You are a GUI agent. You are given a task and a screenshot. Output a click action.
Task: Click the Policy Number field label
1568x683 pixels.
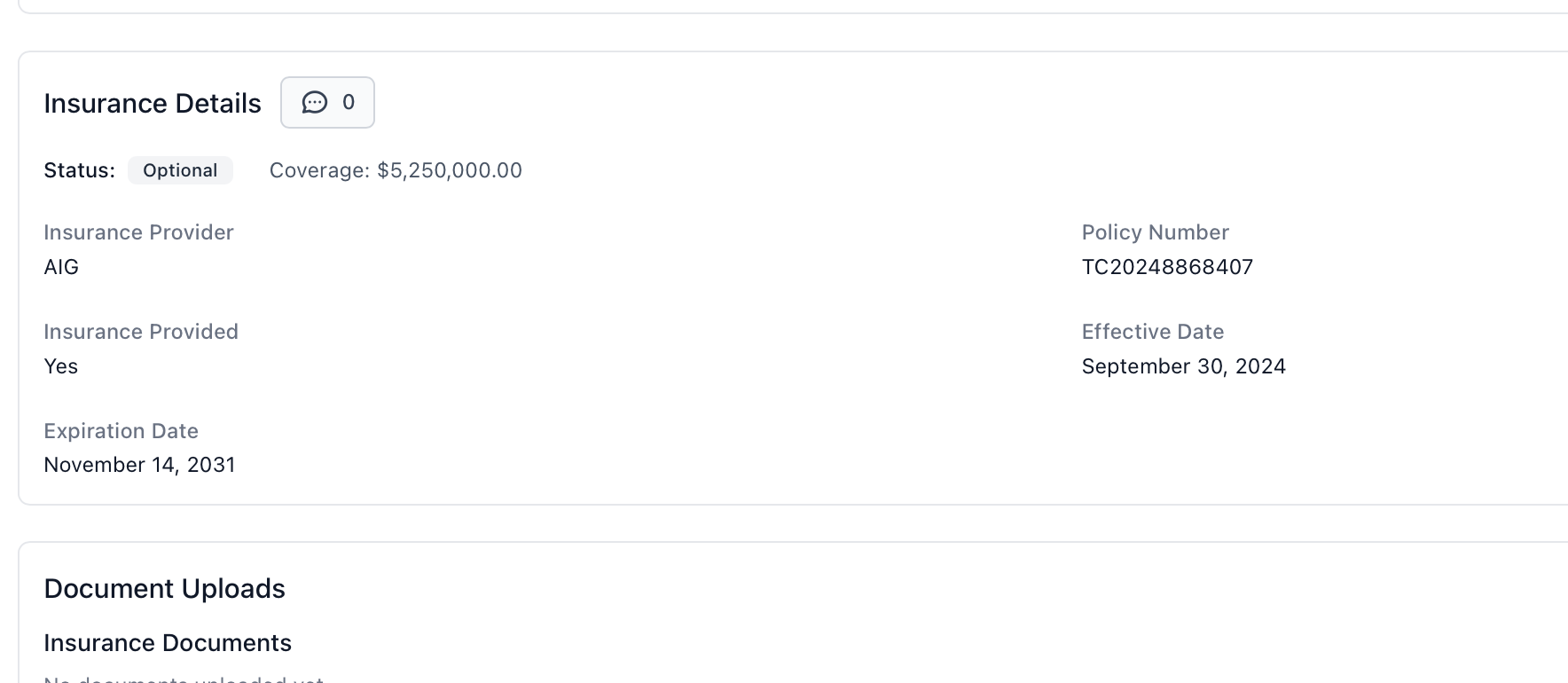click(1155, 232)
